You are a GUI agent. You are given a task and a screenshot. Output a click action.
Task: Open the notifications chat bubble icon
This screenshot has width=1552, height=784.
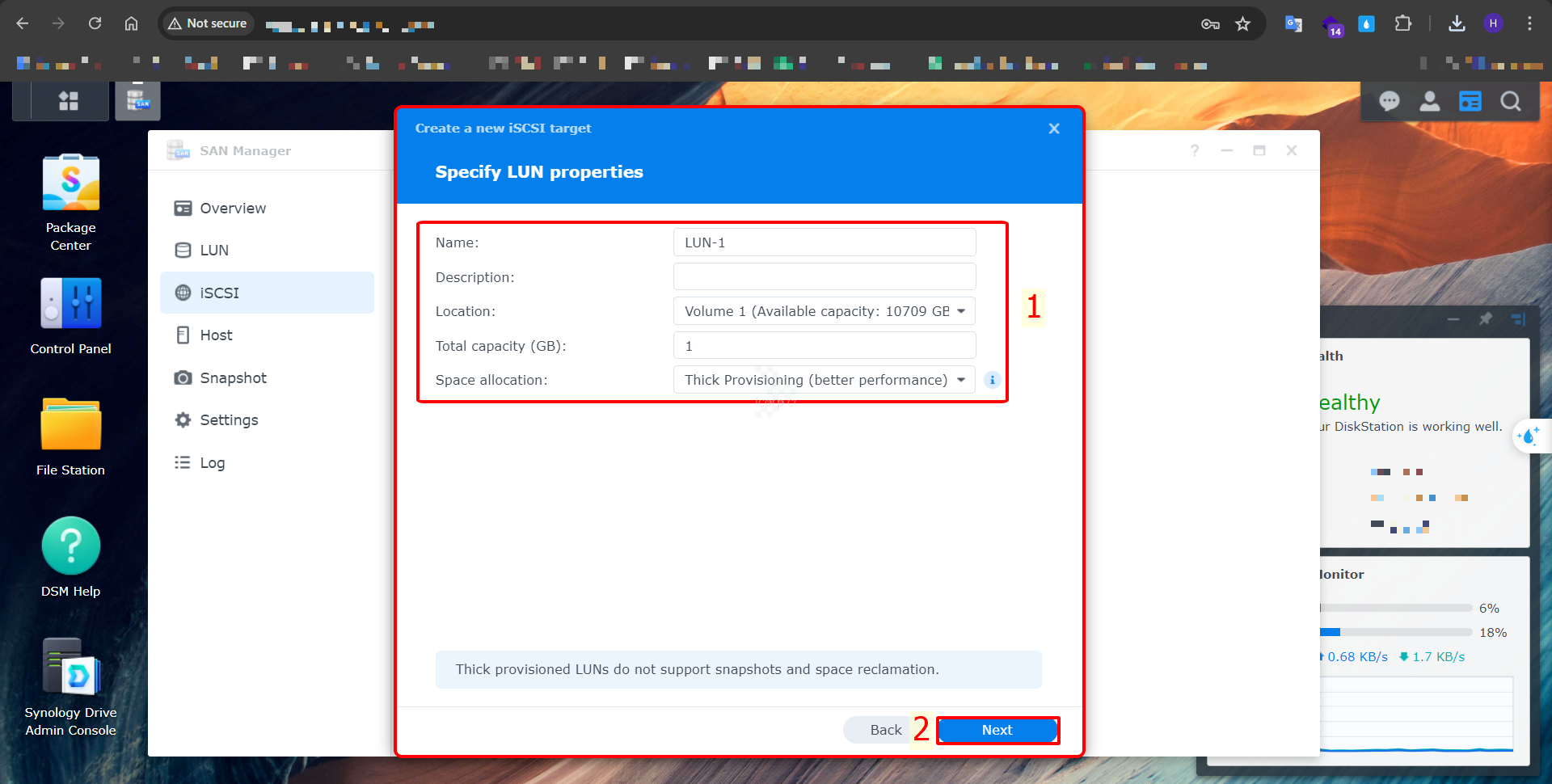coord(1389,101)
